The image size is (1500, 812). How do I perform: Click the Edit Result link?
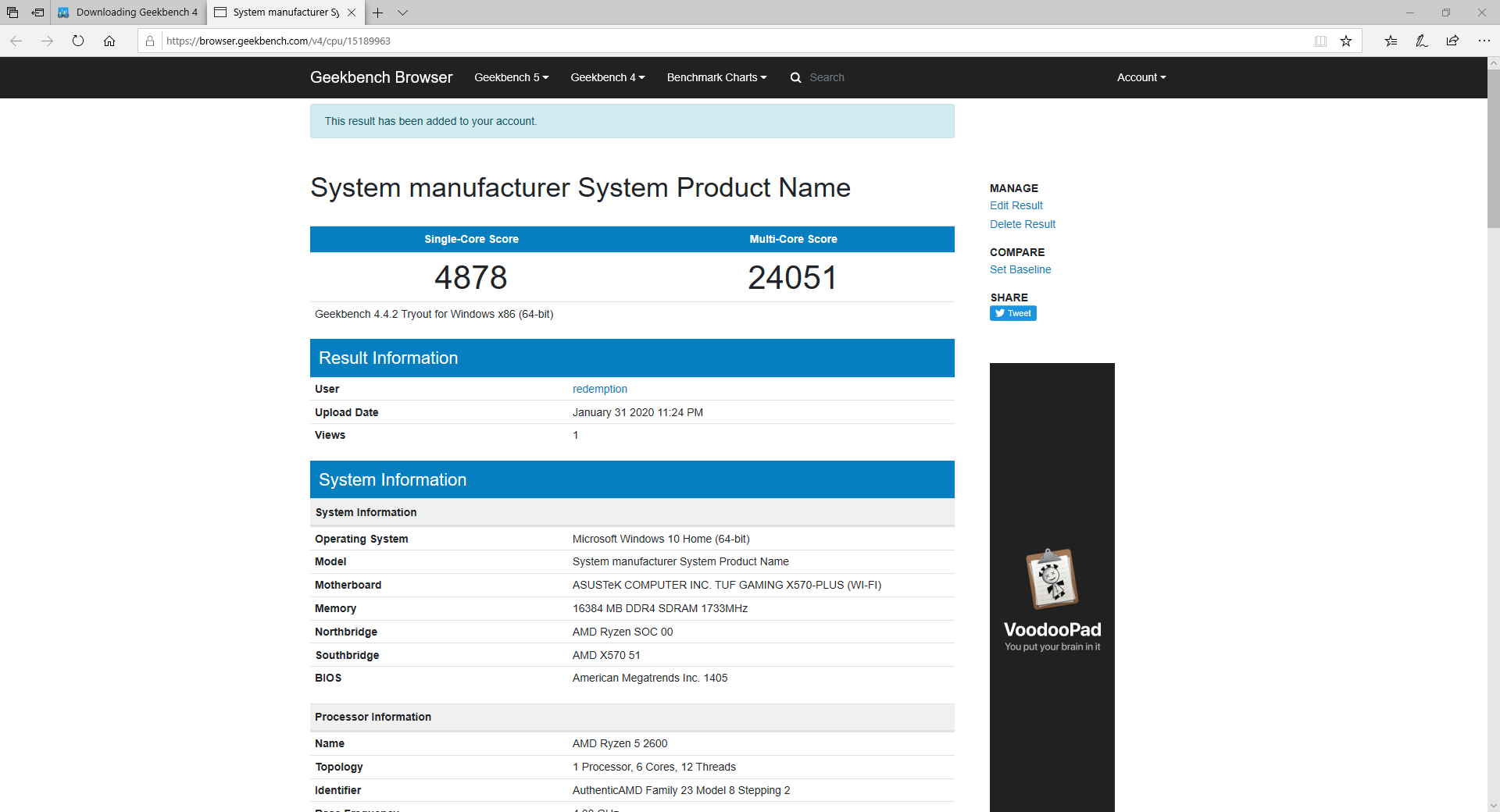[x=1016, y=205]
